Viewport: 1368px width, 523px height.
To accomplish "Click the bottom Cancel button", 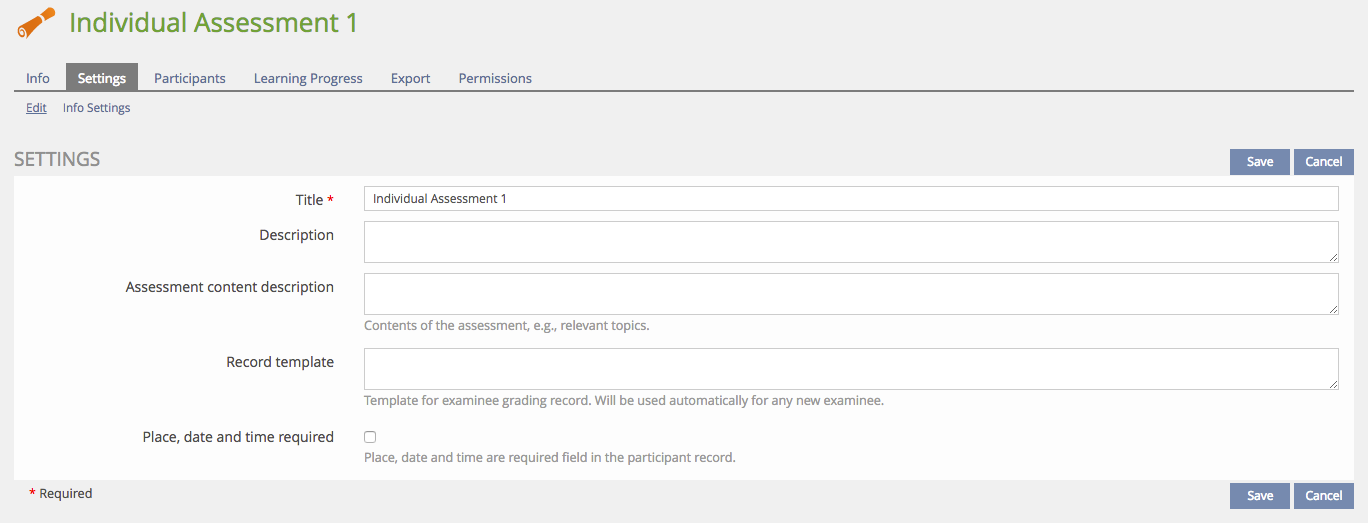I will [x=1323, y=495].
